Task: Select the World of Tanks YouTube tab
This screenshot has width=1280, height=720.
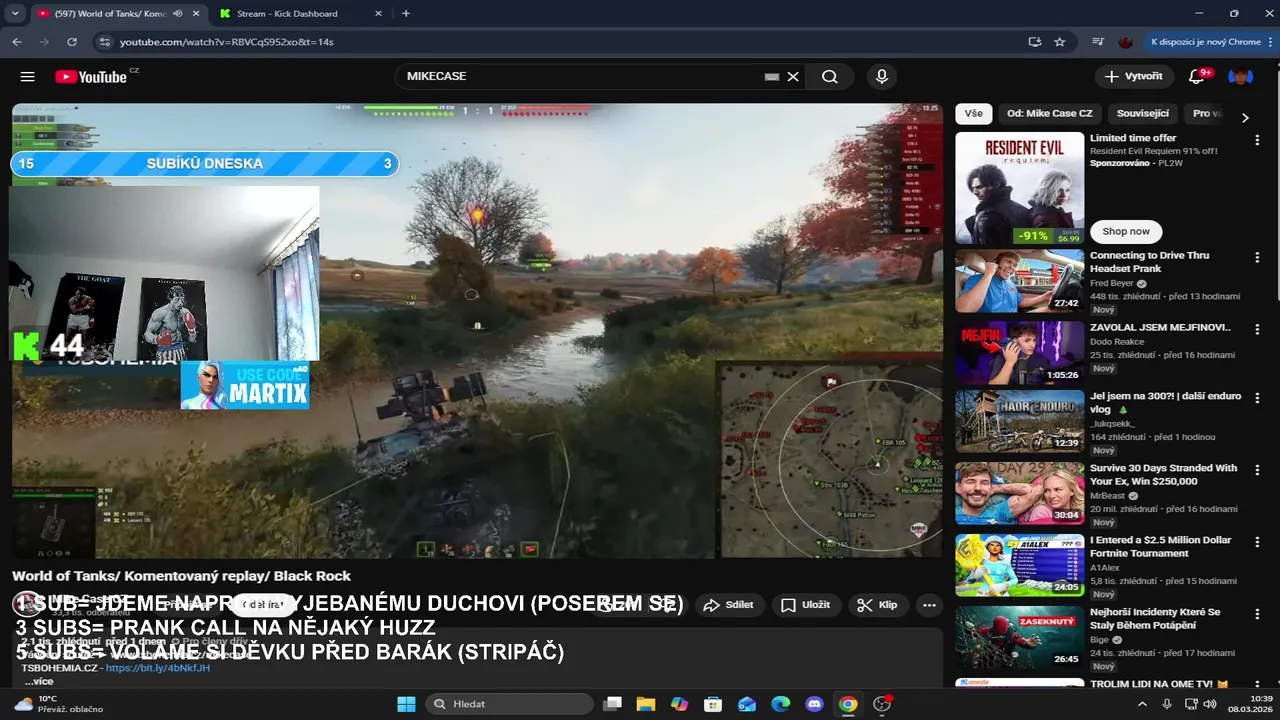Action: pyautogui.click(x=118, y=14)
